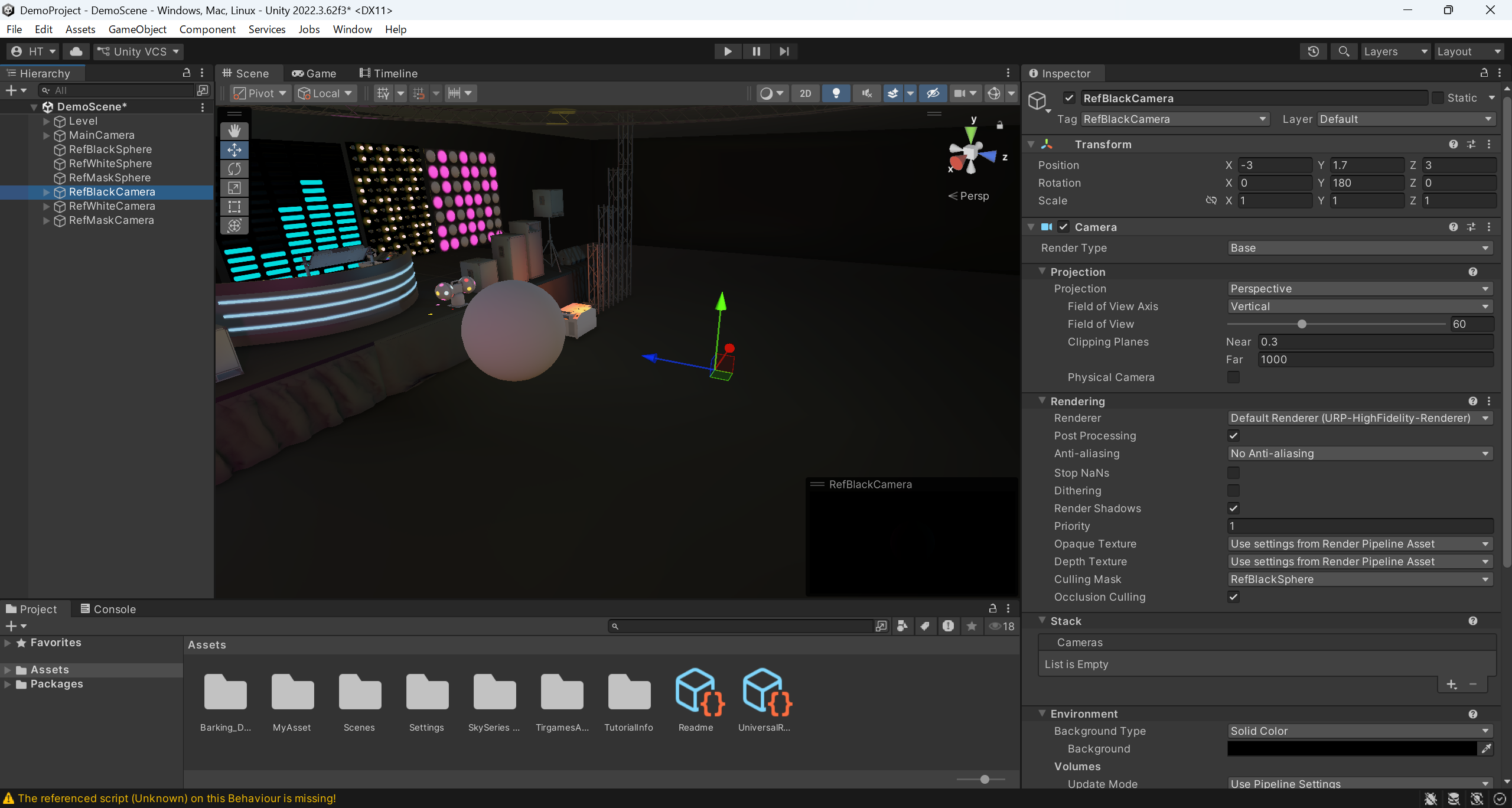Toggle 2D view mode

(805, 93)
